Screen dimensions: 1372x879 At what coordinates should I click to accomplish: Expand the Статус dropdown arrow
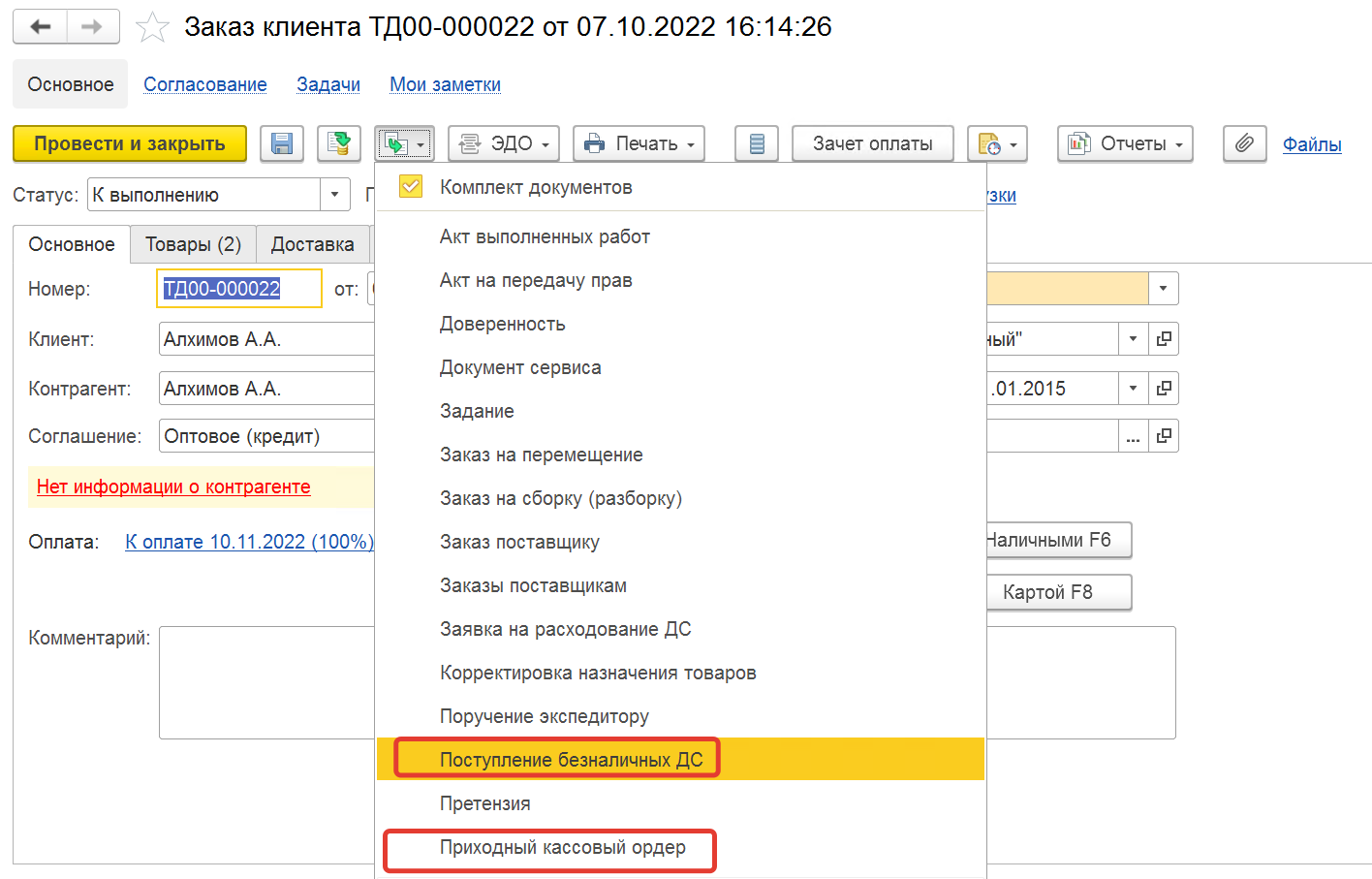click(x=334, y=194)
